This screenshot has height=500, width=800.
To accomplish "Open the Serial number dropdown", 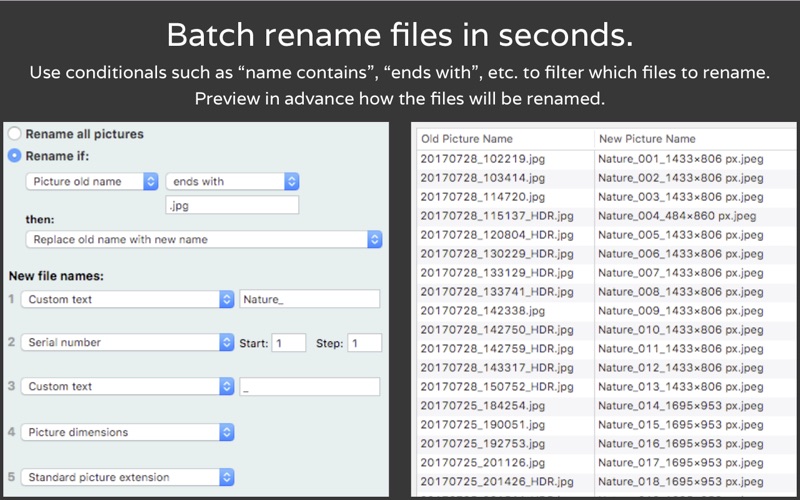I will 127,342.
